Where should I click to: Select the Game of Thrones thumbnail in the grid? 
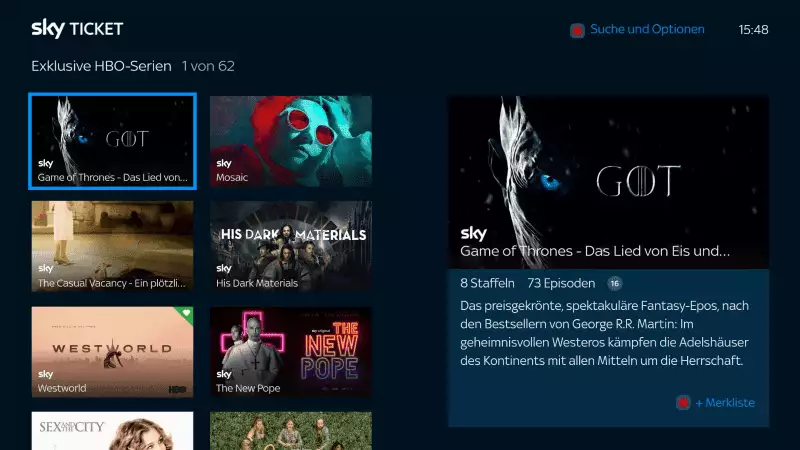point(112,141)
